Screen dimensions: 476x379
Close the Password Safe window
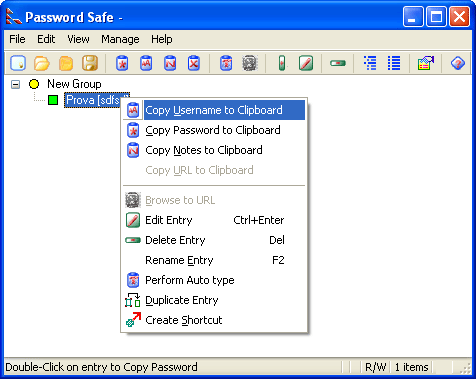click(459, 16)
